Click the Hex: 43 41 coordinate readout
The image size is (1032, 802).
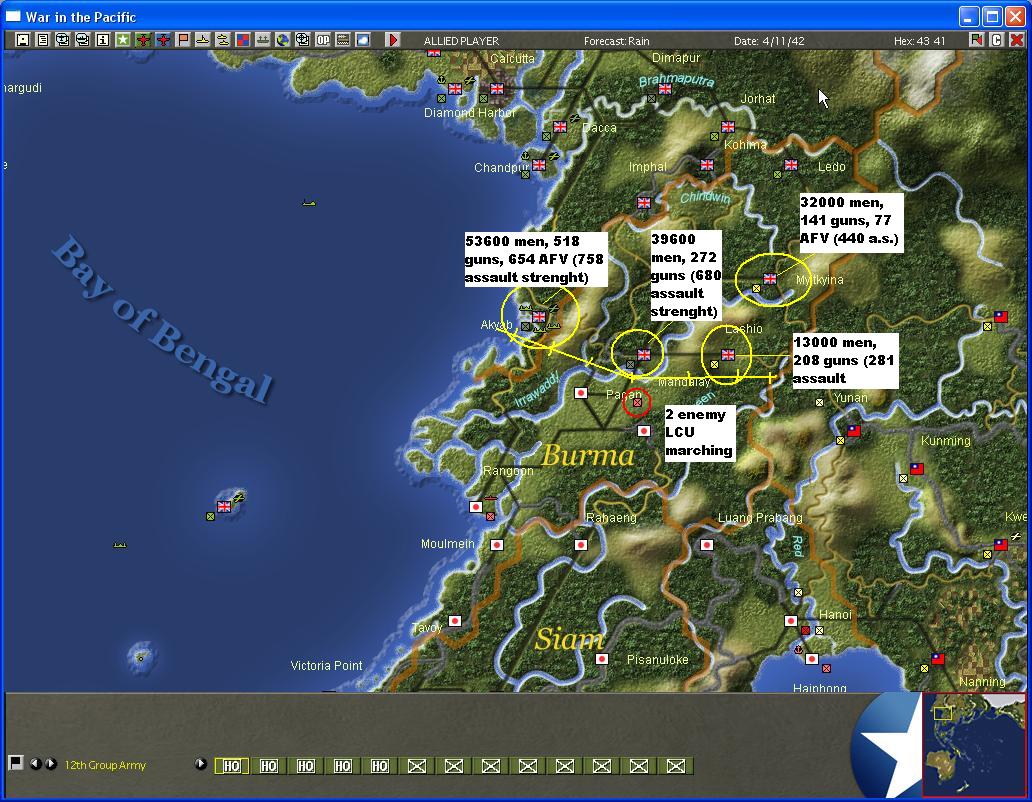click(919, 41)
